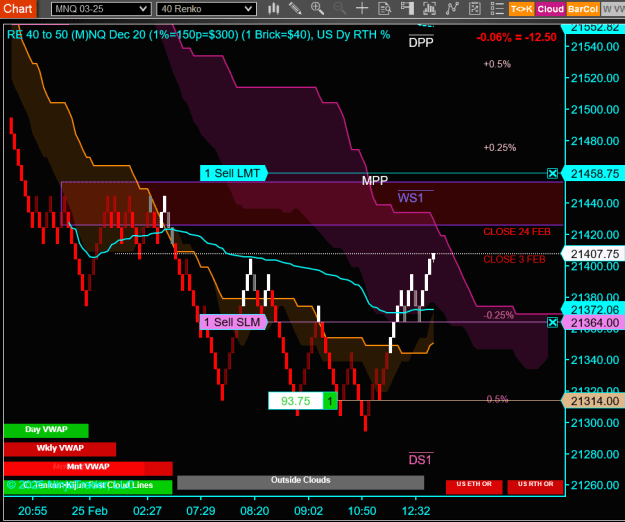Select the 1 Sell LMT order label
This screenshot has width=625, height=522.
[x=234, y=173]
